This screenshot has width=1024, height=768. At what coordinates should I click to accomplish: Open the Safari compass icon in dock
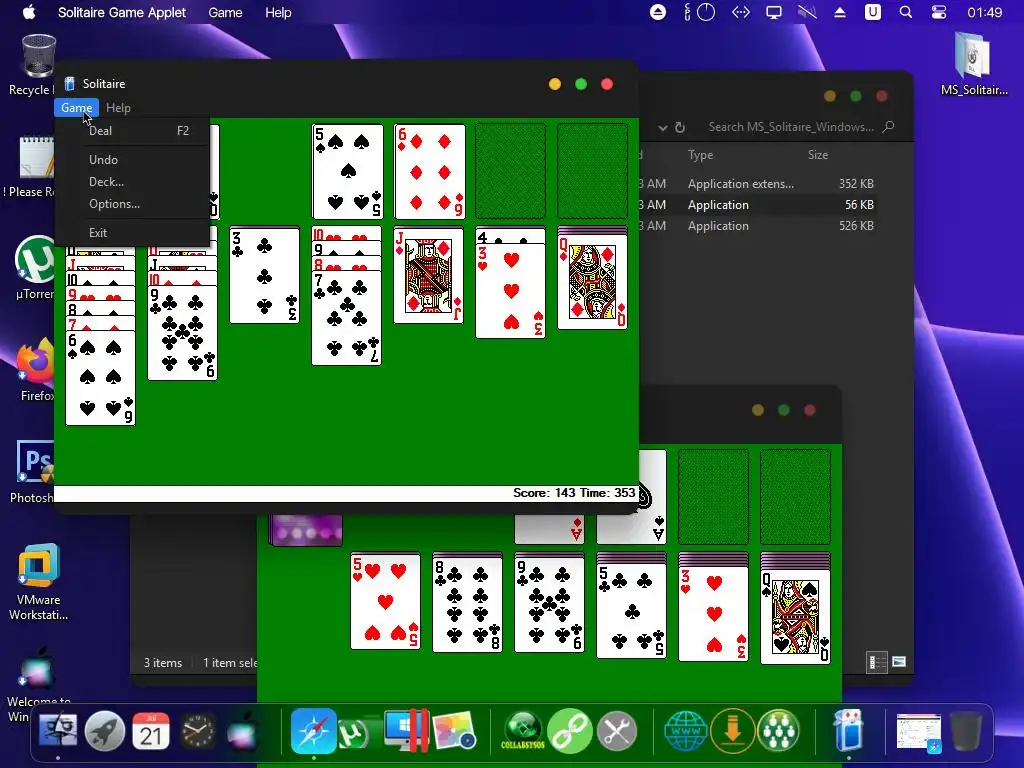pyautogui.click(x=313, y=731)
